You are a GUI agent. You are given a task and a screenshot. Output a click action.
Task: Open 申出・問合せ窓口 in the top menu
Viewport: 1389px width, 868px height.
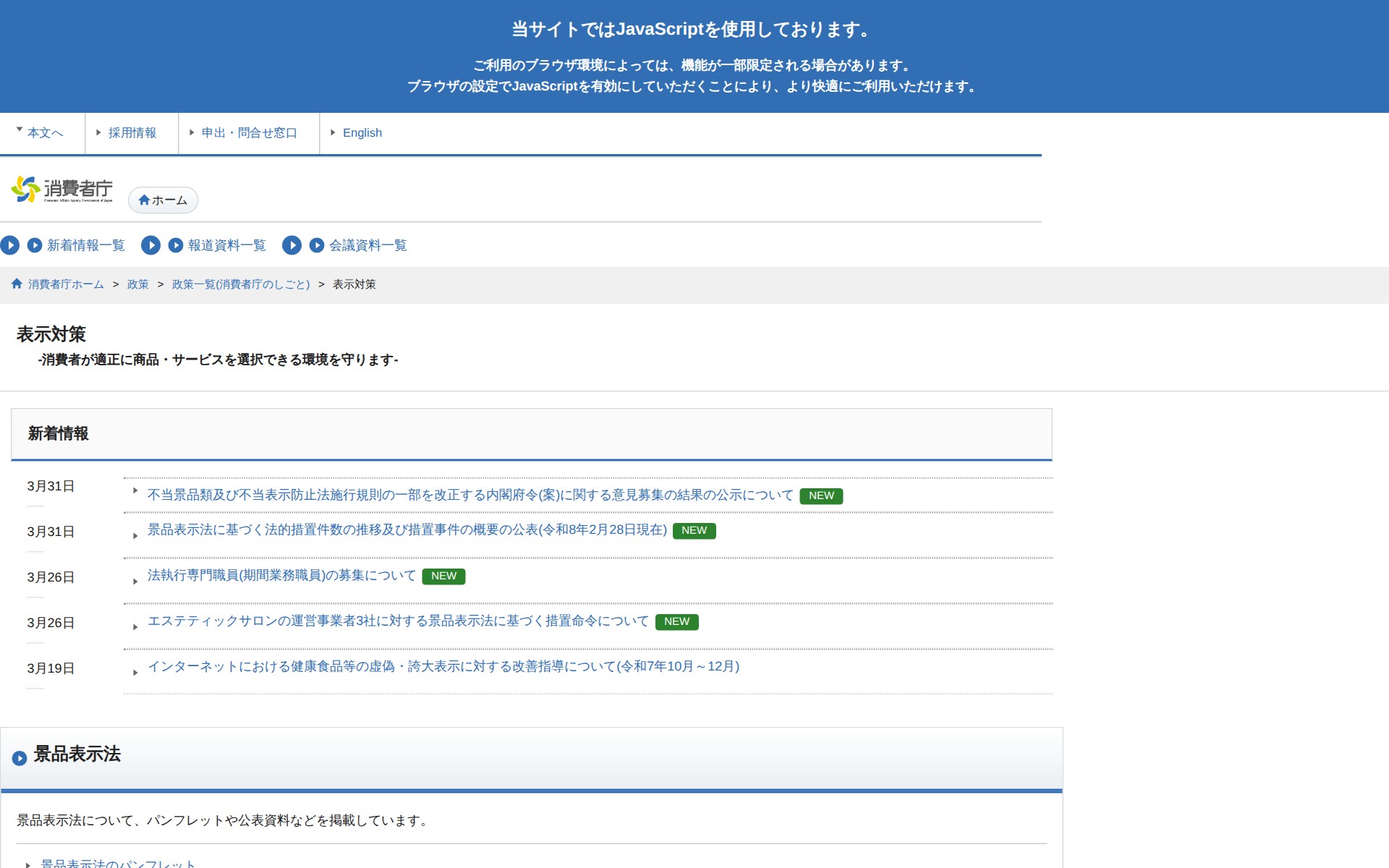tap(249, 133)
